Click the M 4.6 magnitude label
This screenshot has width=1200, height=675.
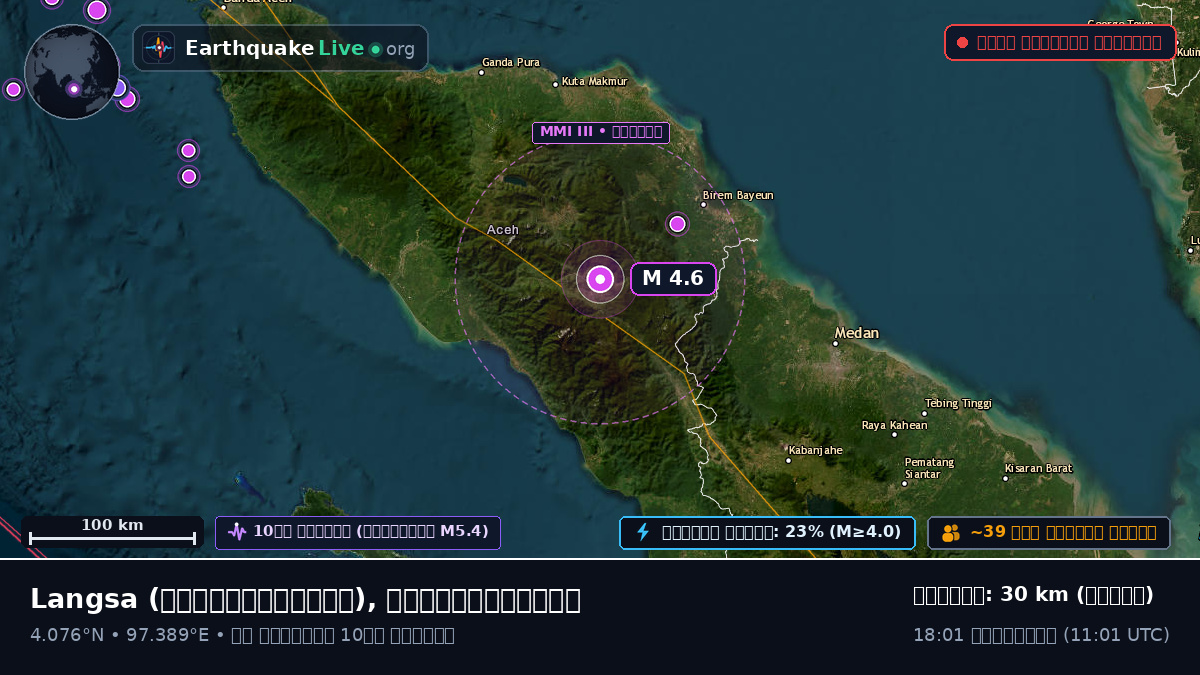coord(673,279)
